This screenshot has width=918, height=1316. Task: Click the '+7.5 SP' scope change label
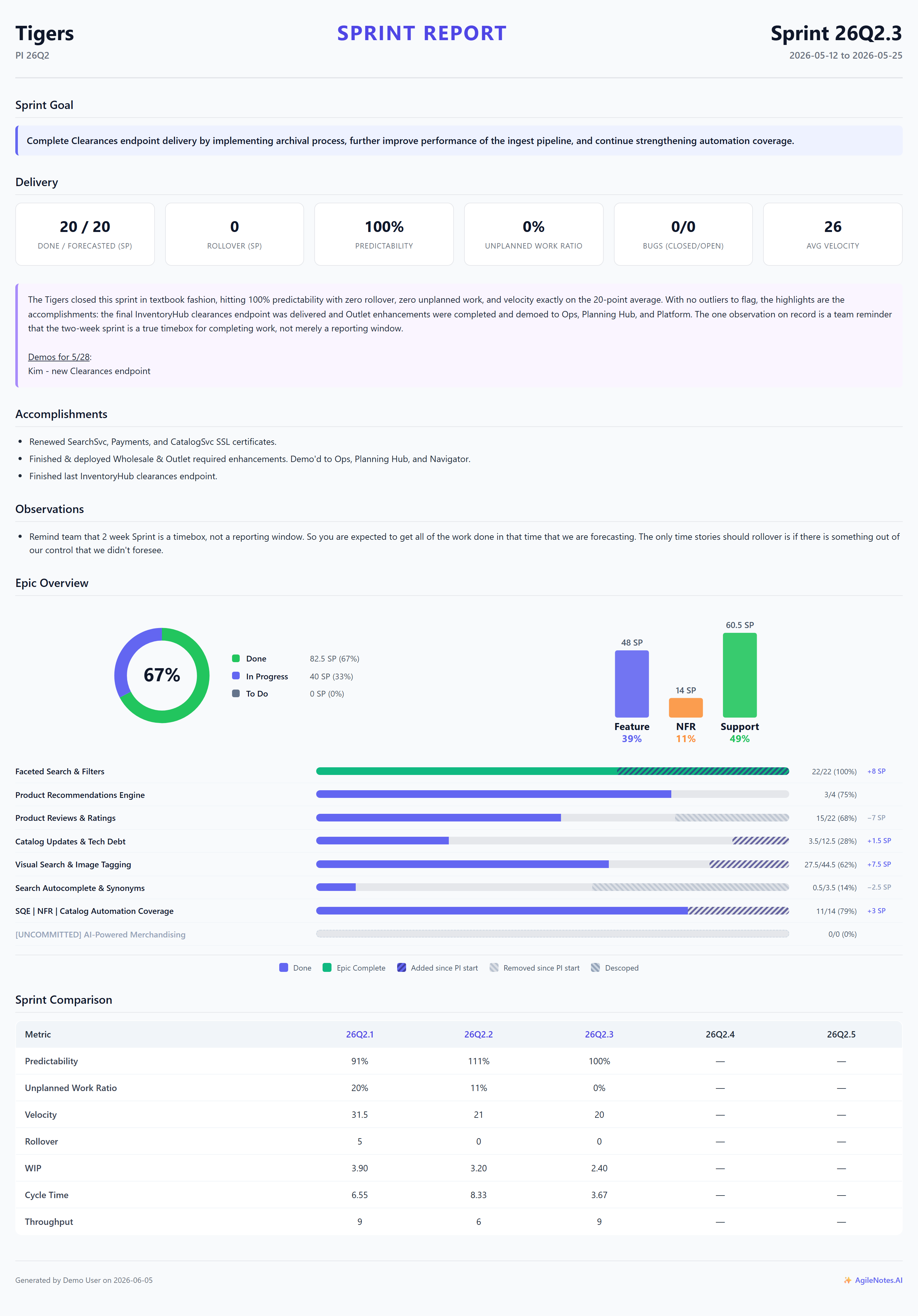(x=879, y=864)
